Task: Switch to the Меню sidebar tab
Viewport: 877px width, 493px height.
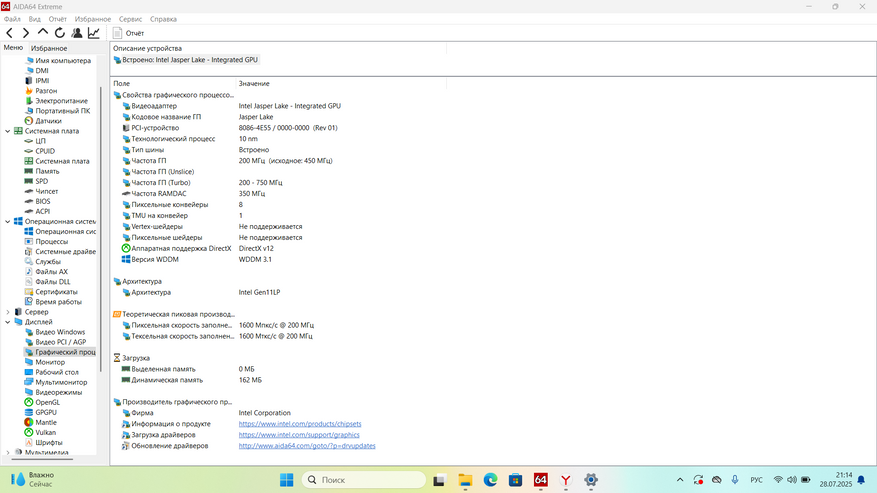Action: (x=13, y=48)
